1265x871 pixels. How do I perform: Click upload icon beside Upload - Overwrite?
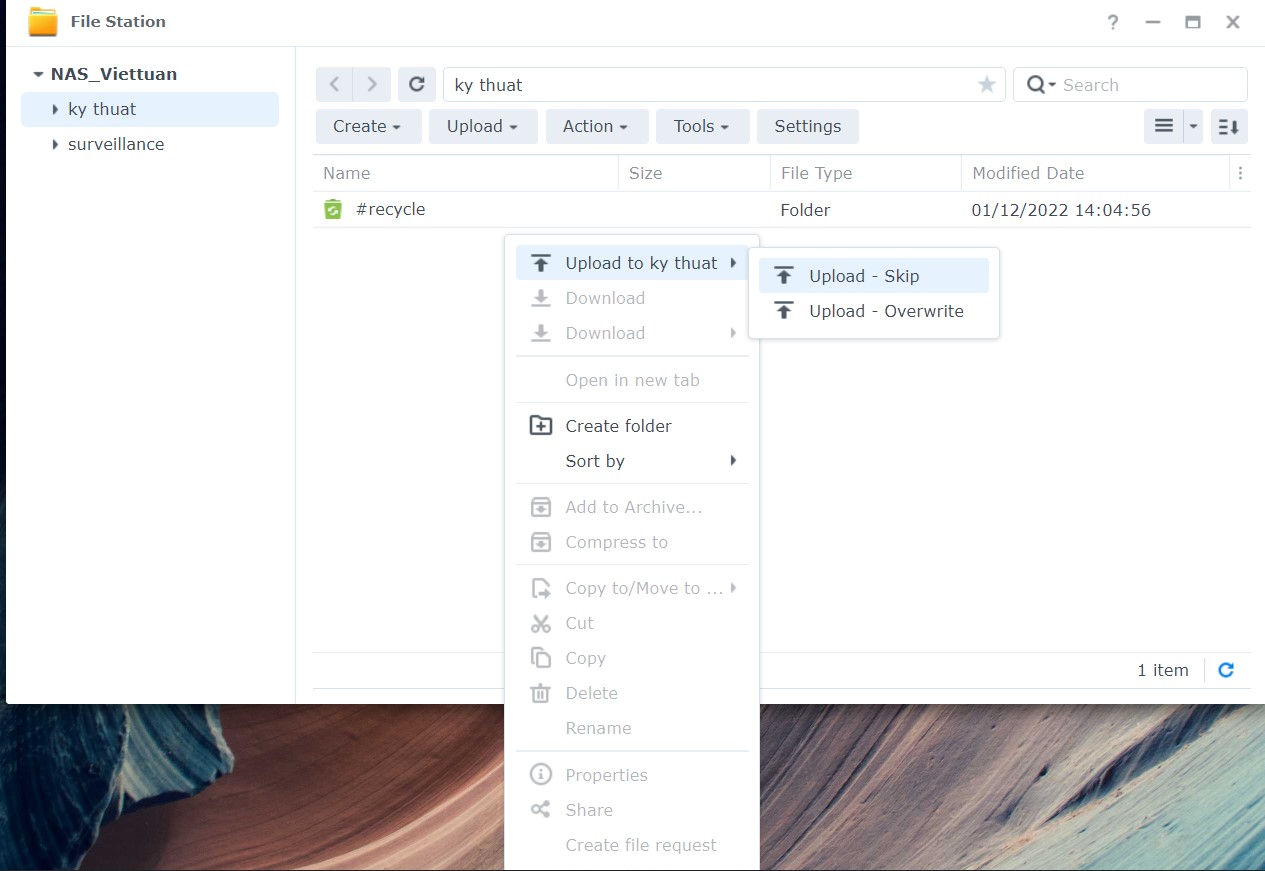785,311
